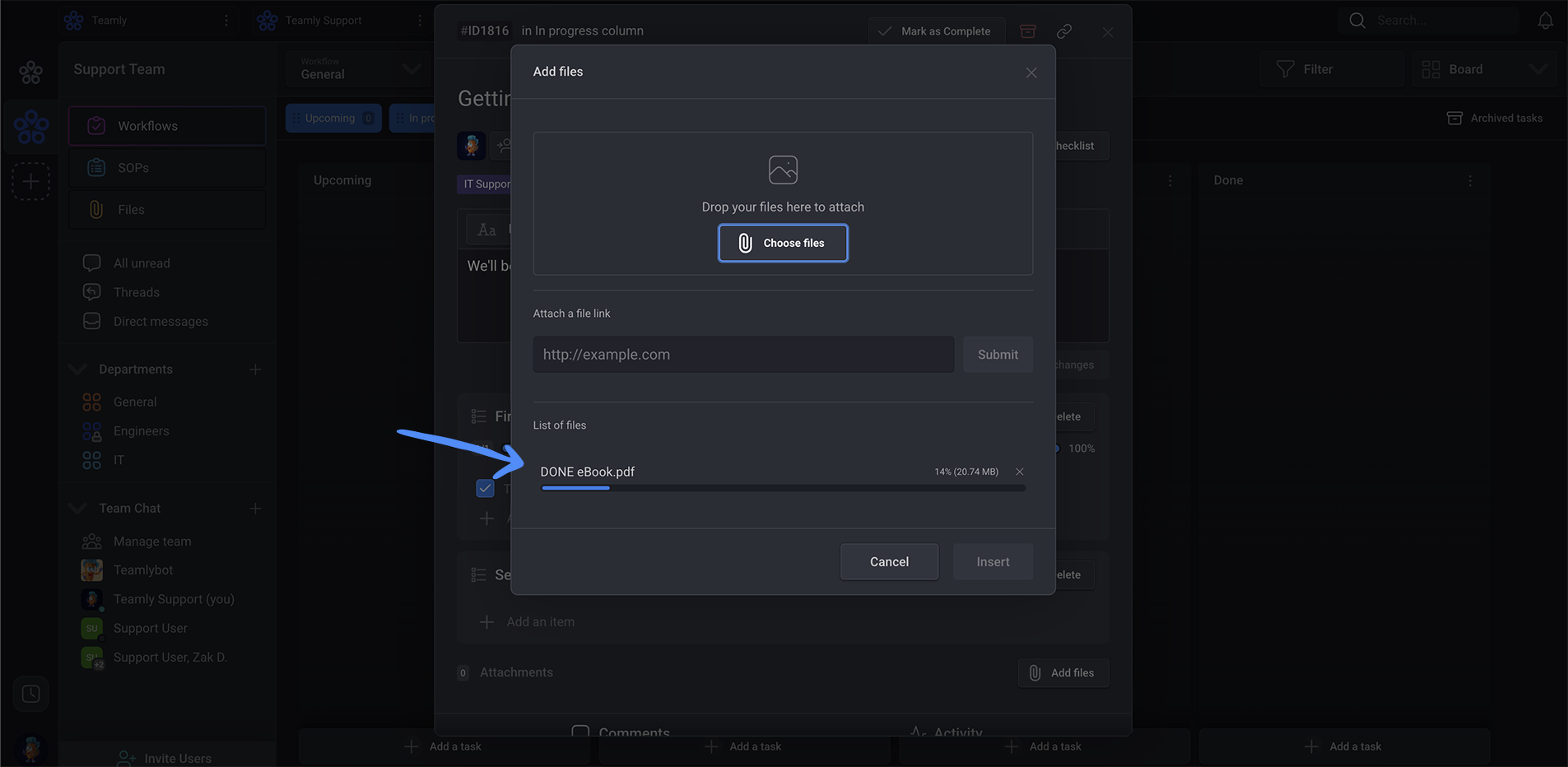
Task: Click the task assignee avatar
Action: click(x=471, y=146)
